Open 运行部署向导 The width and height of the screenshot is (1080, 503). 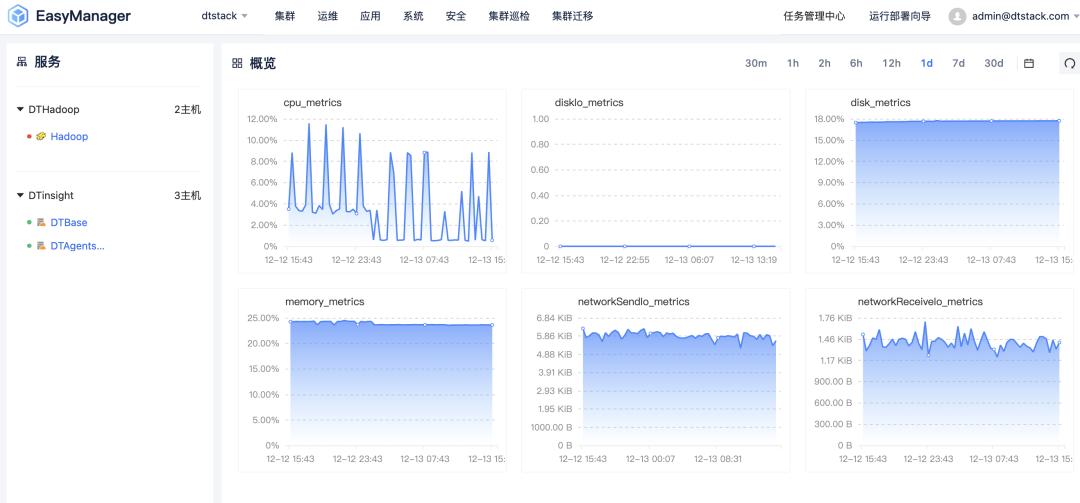pos(900,17)
